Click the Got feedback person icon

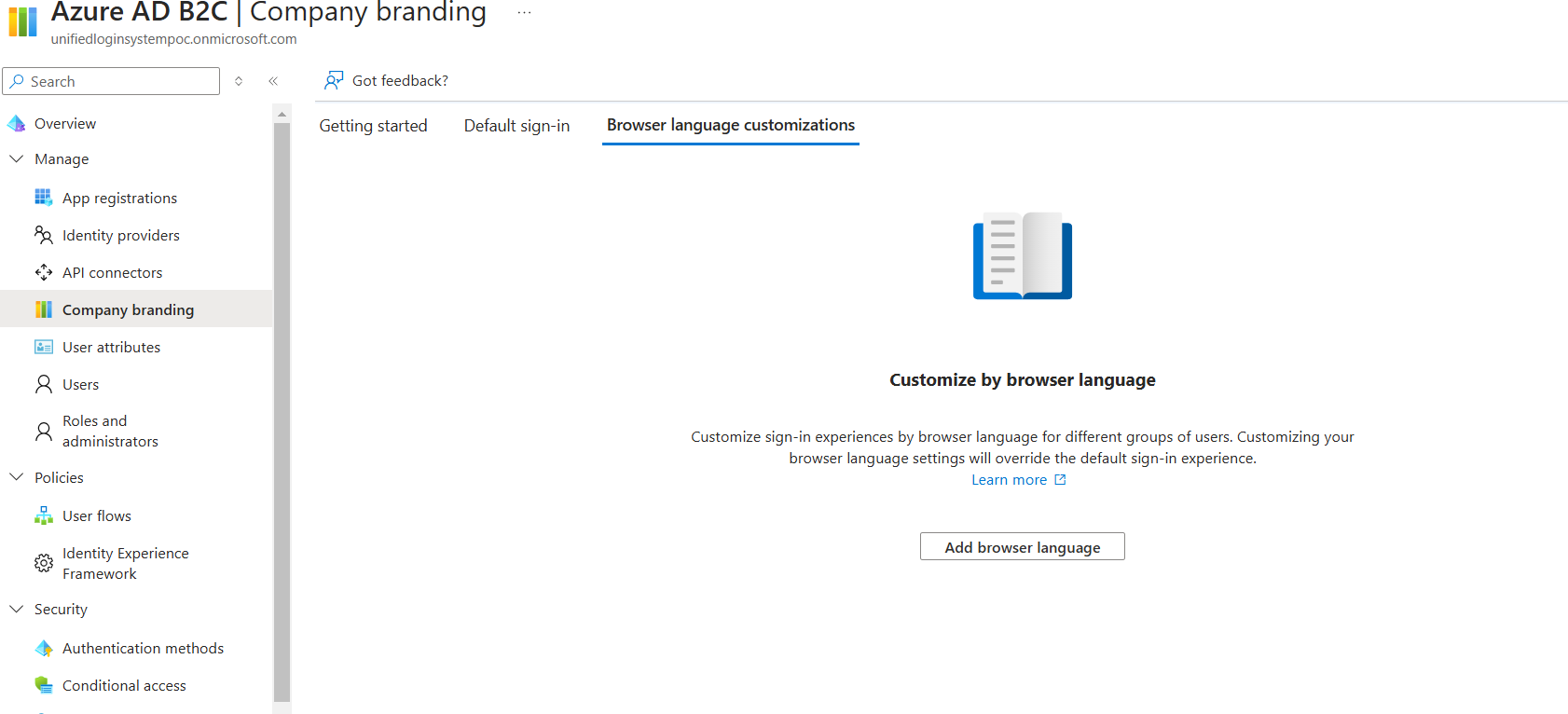[334, 80]
